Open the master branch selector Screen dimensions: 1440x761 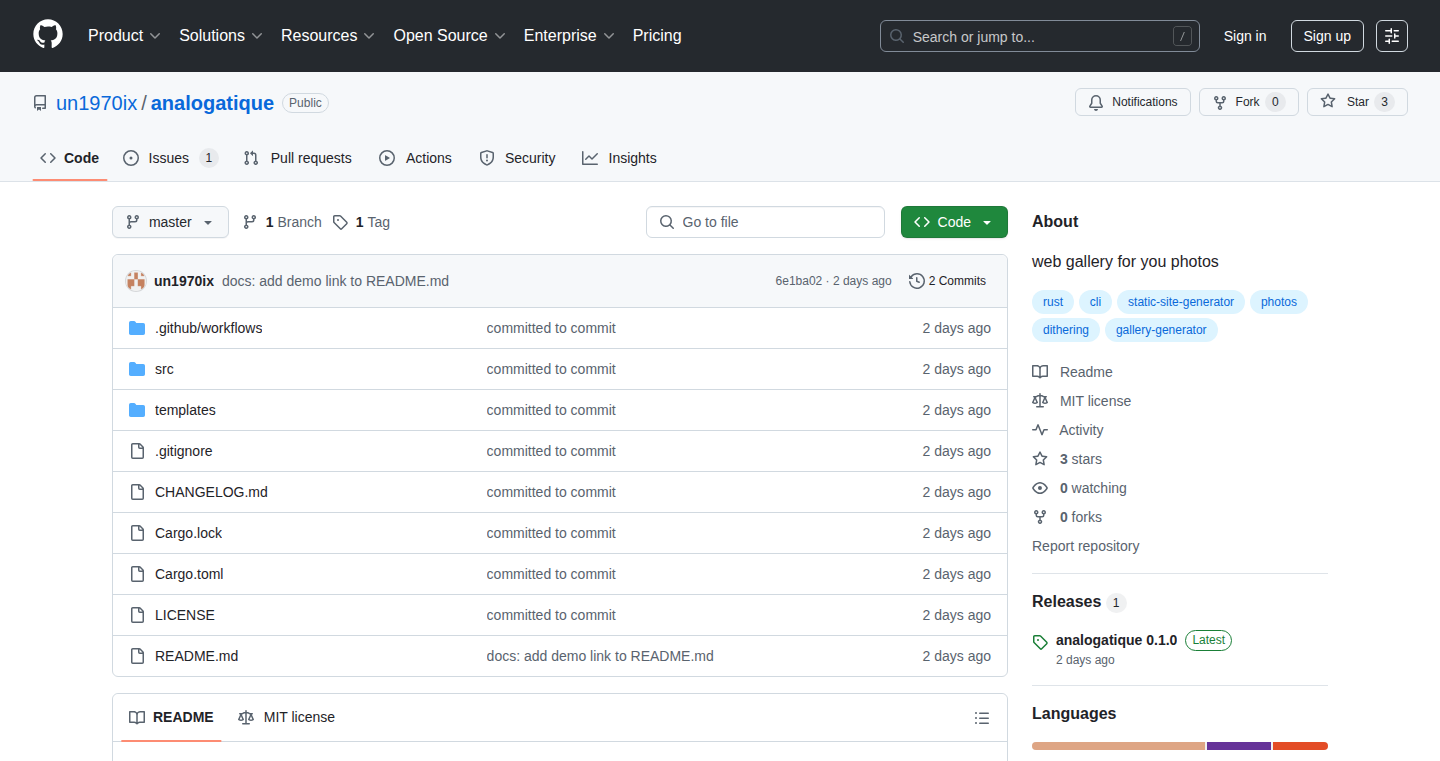170,222
